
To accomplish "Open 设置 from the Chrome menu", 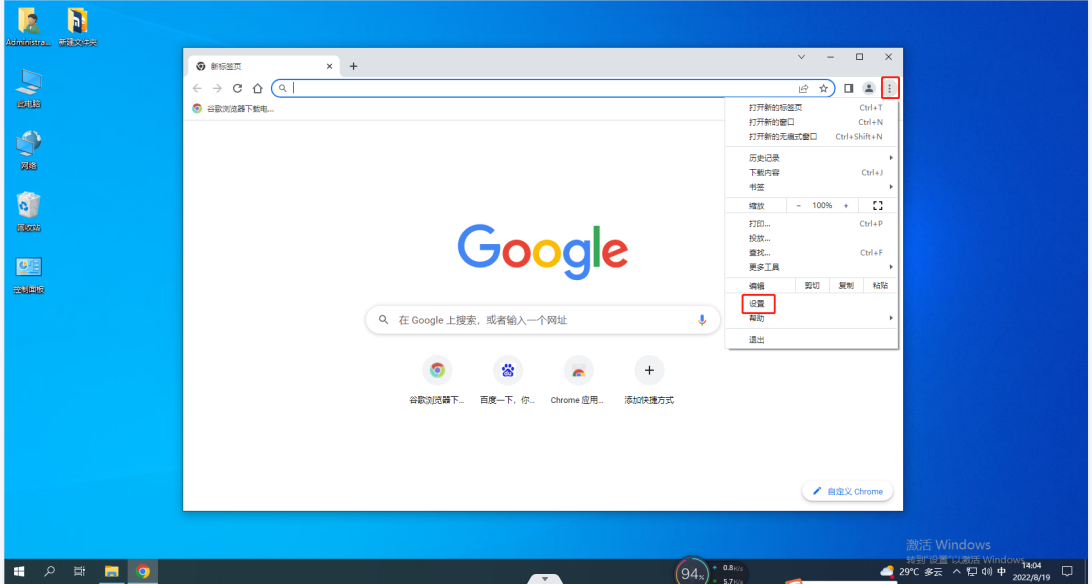I will pyautogui.click(x=811, y=304).
